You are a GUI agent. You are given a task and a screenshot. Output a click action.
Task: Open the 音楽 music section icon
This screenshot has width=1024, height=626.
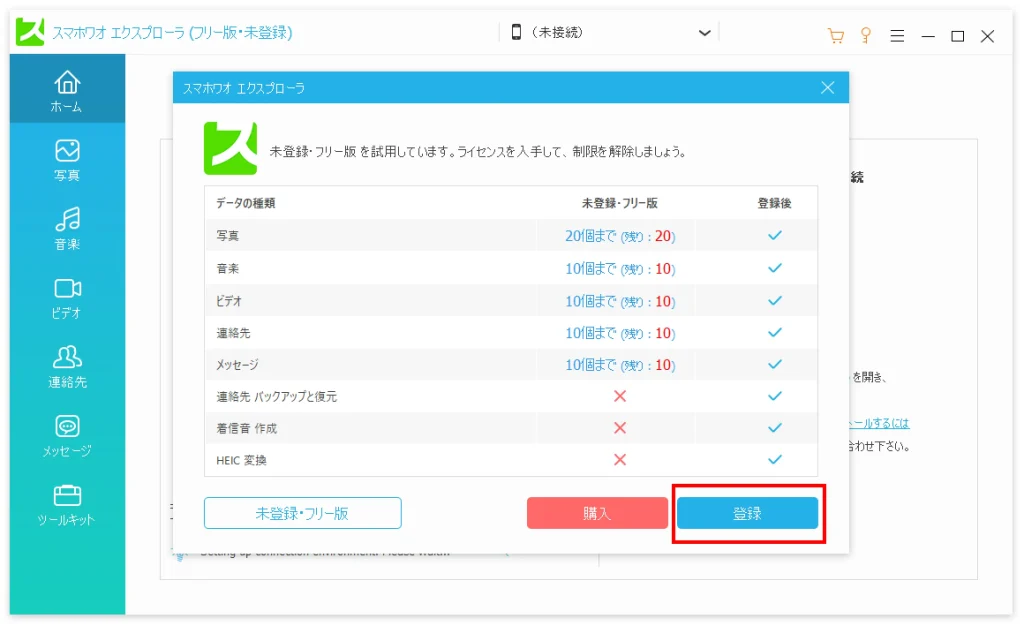[x=67, y=228]
